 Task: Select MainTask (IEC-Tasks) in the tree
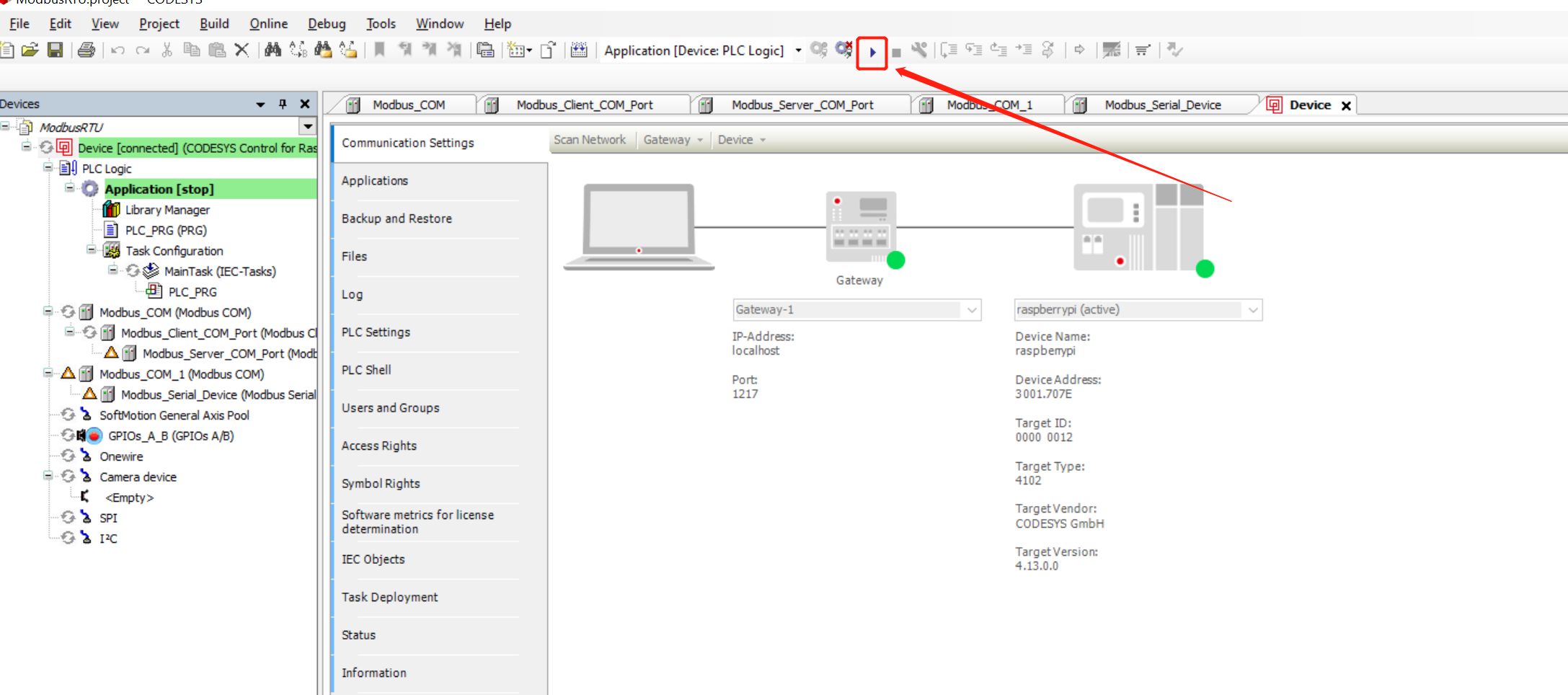coord(220,271)
